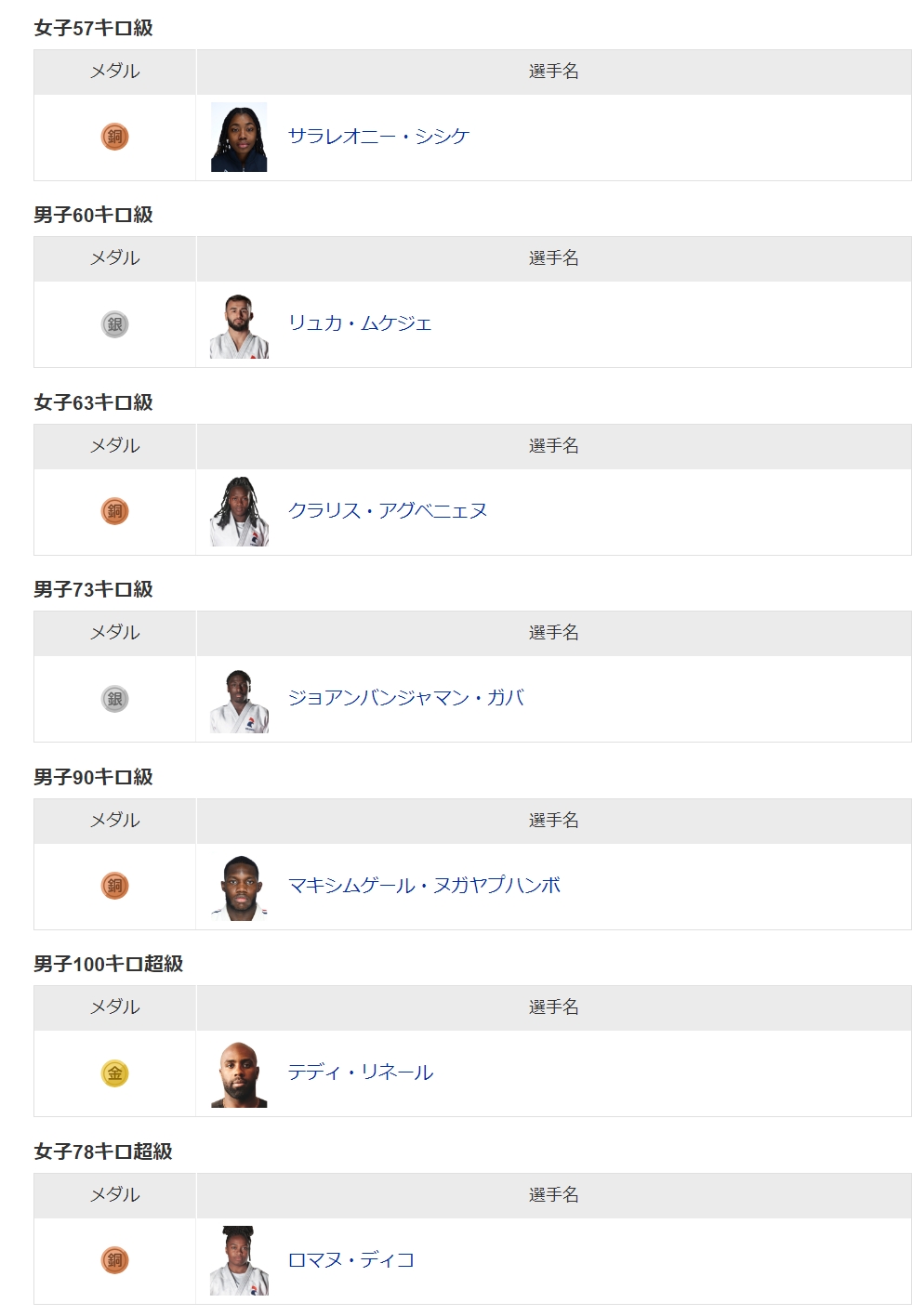Click the bronze medal icon for 女子57キロ級
912x1316 pixels.
114,137
